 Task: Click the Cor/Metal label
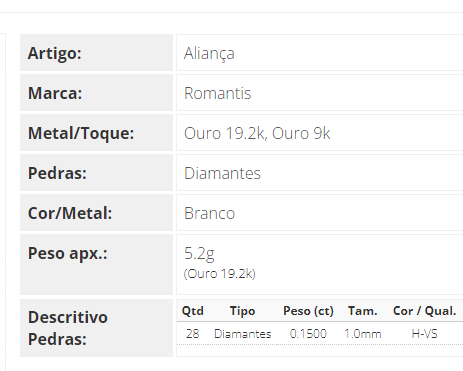[70, 213]
